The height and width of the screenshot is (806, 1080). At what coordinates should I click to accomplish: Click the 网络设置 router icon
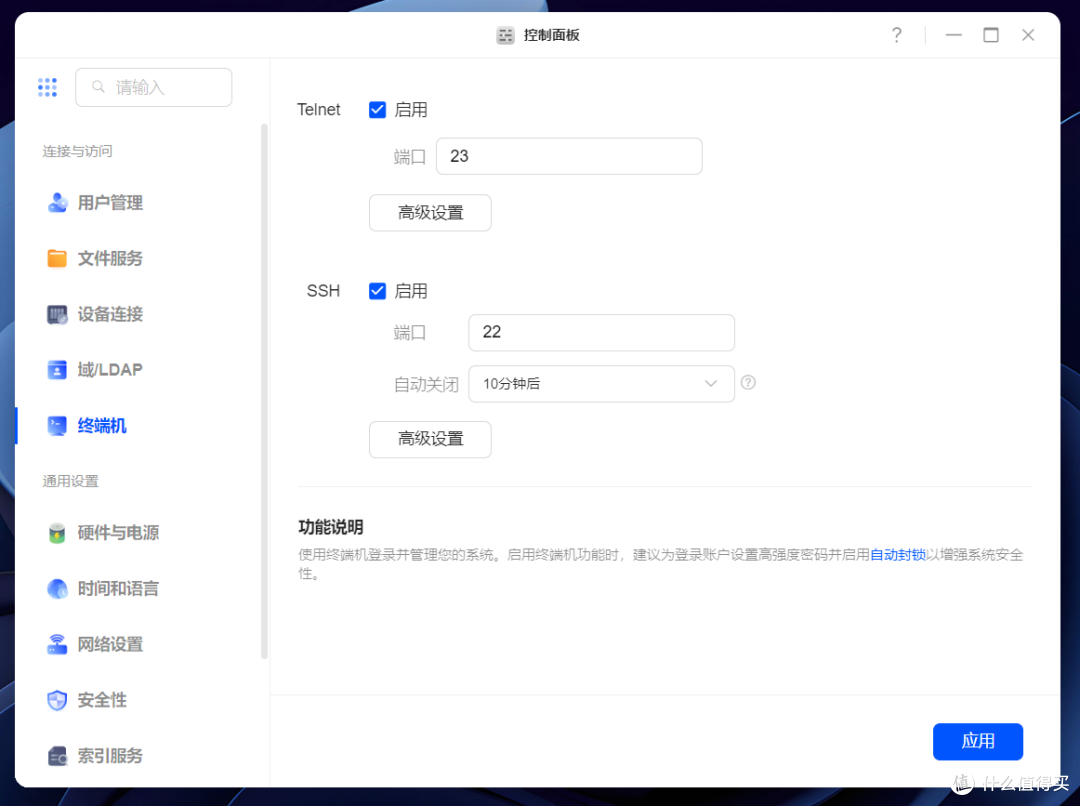[x=57, y=644]
